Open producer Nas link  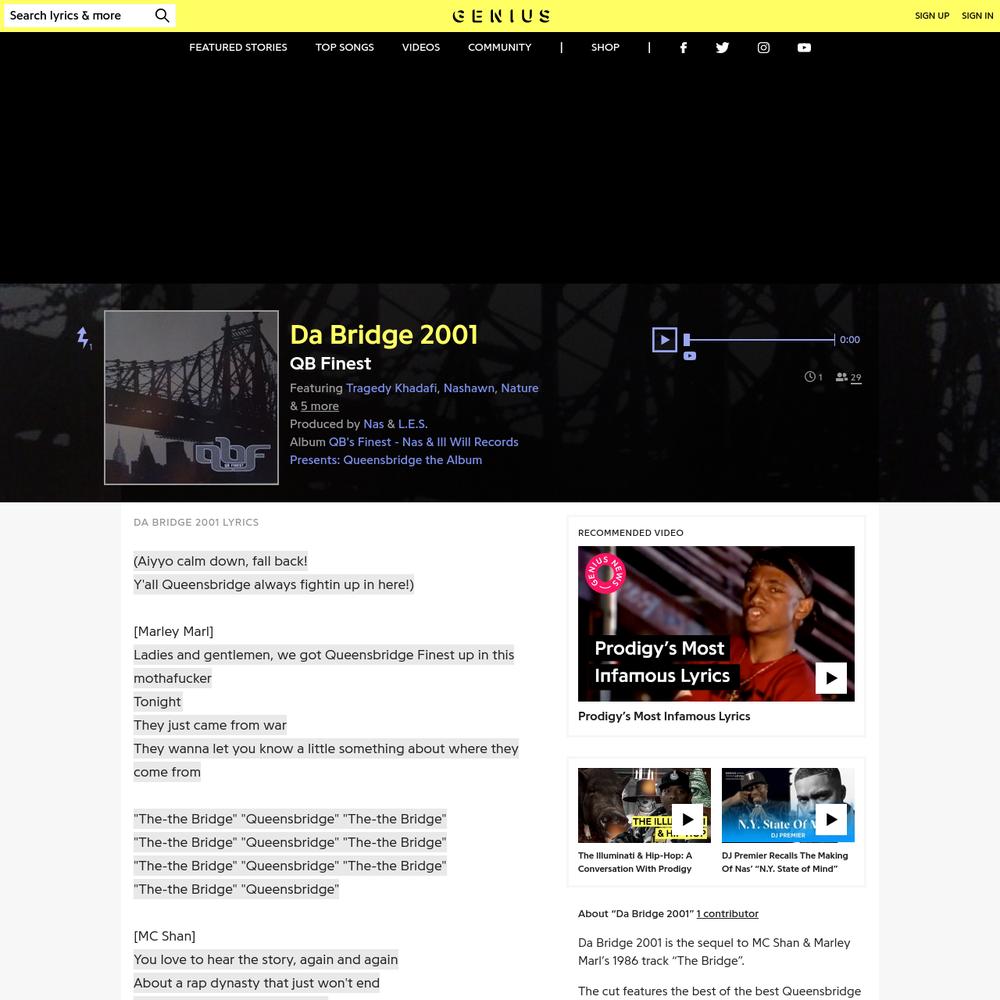tap(374, 423)
